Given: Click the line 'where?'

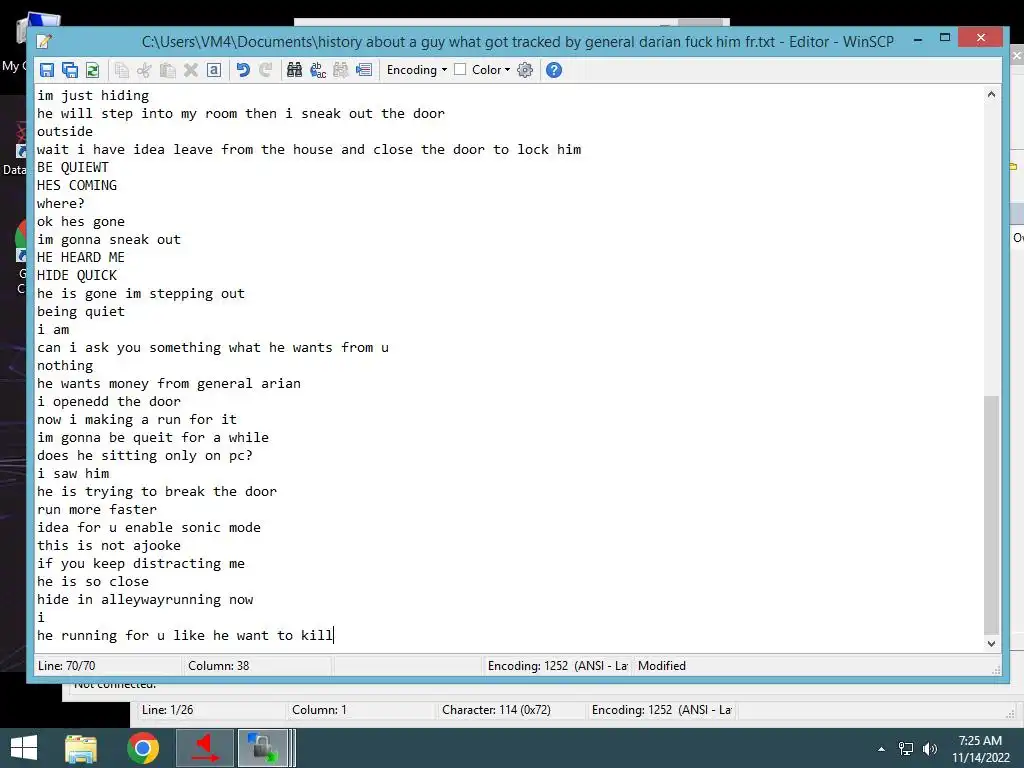Looking at the screenshot, I should (61, 204).
